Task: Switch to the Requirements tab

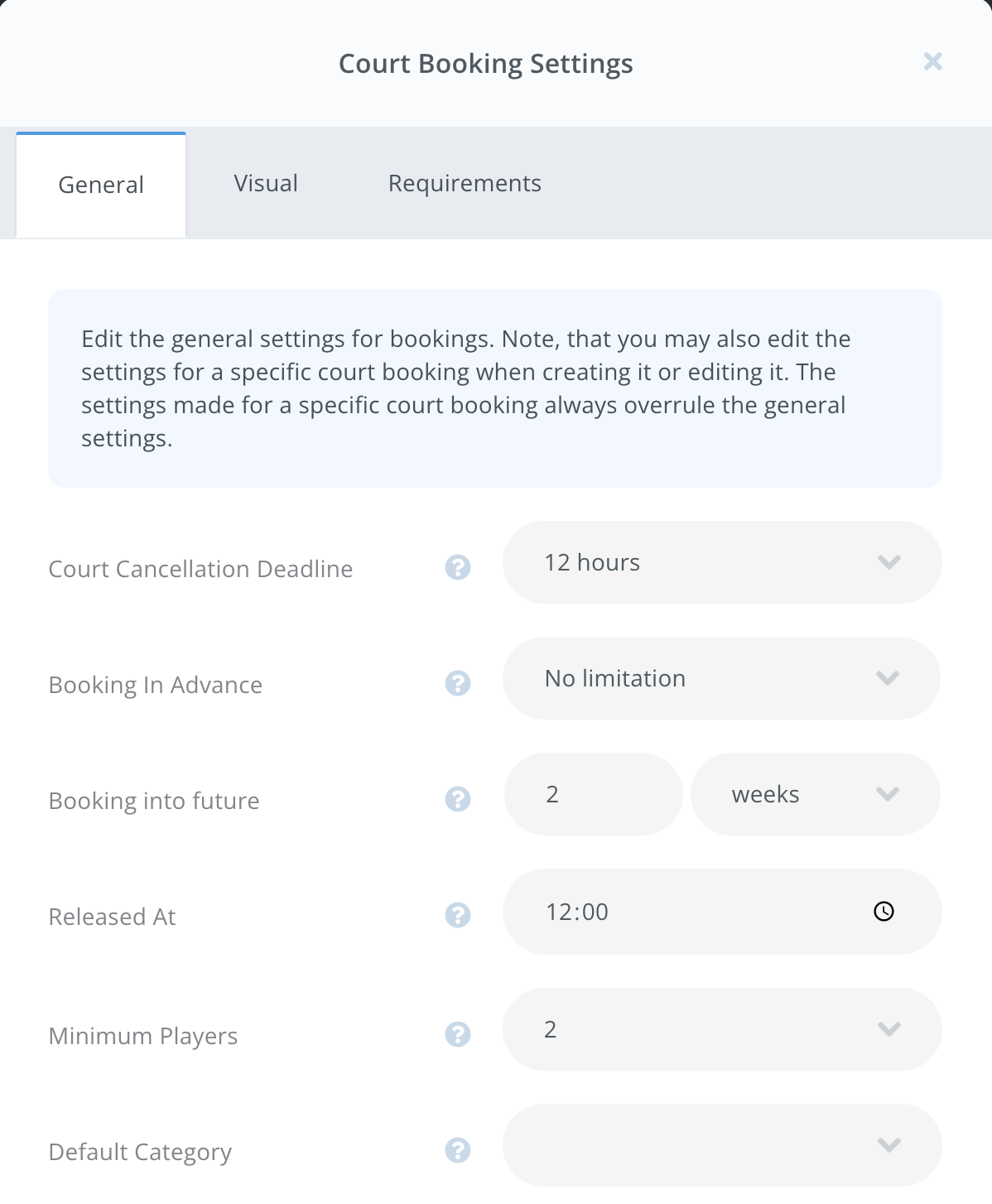Action: tap(465, 183)
